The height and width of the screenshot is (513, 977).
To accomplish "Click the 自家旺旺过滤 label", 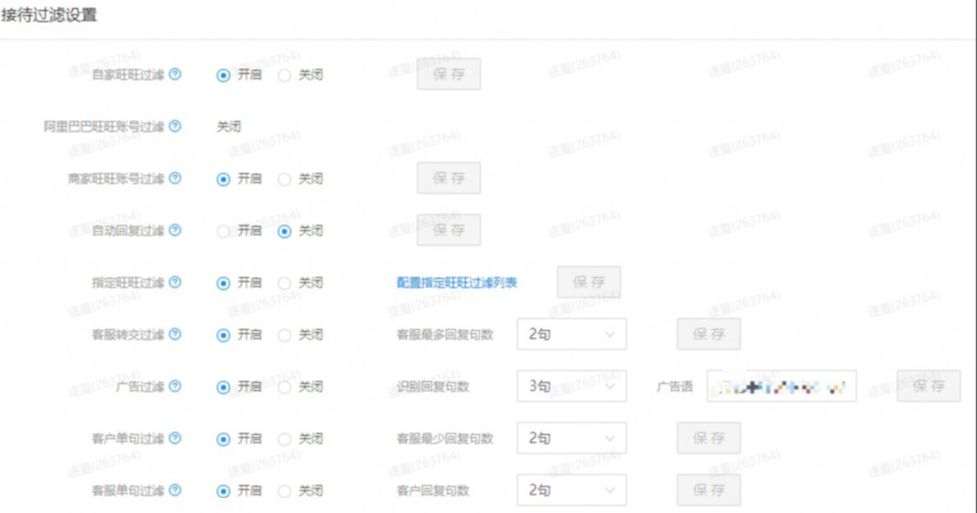I will [x=128, y=75].
